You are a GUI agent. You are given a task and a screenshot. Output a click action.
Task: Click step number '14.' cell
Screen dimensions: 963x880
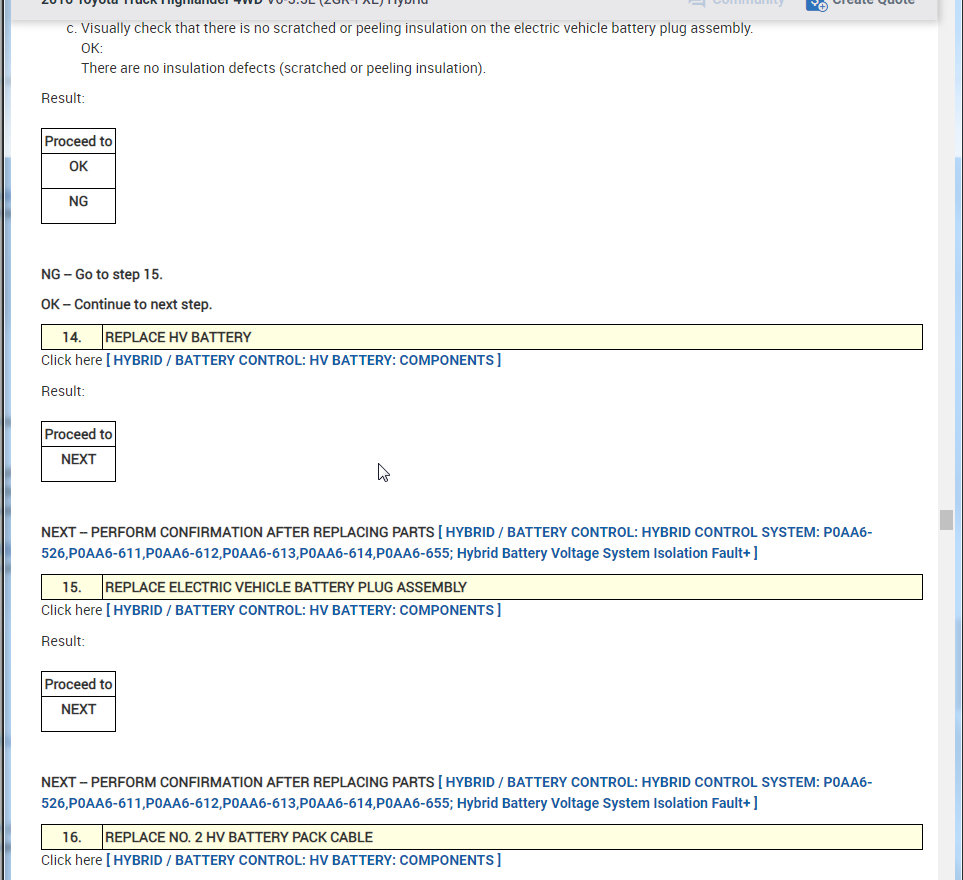(72, 337)
